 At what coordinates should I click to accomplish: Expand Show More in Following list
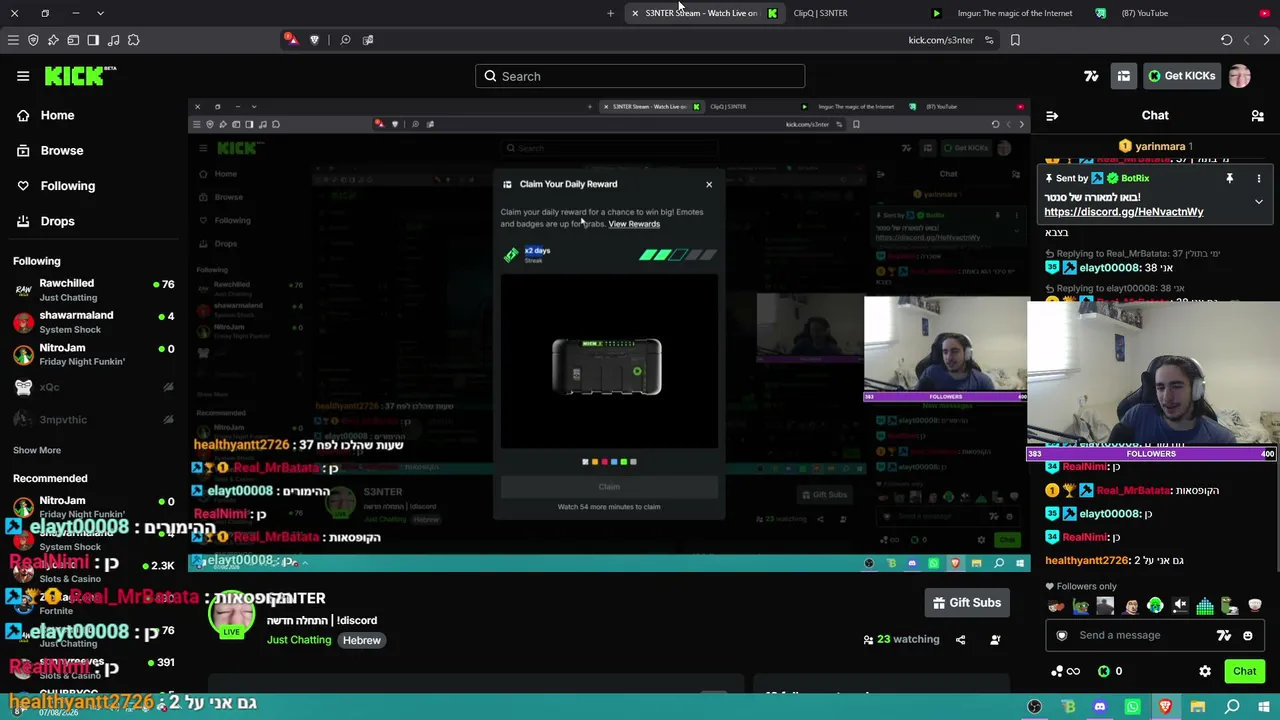[37, 451]
